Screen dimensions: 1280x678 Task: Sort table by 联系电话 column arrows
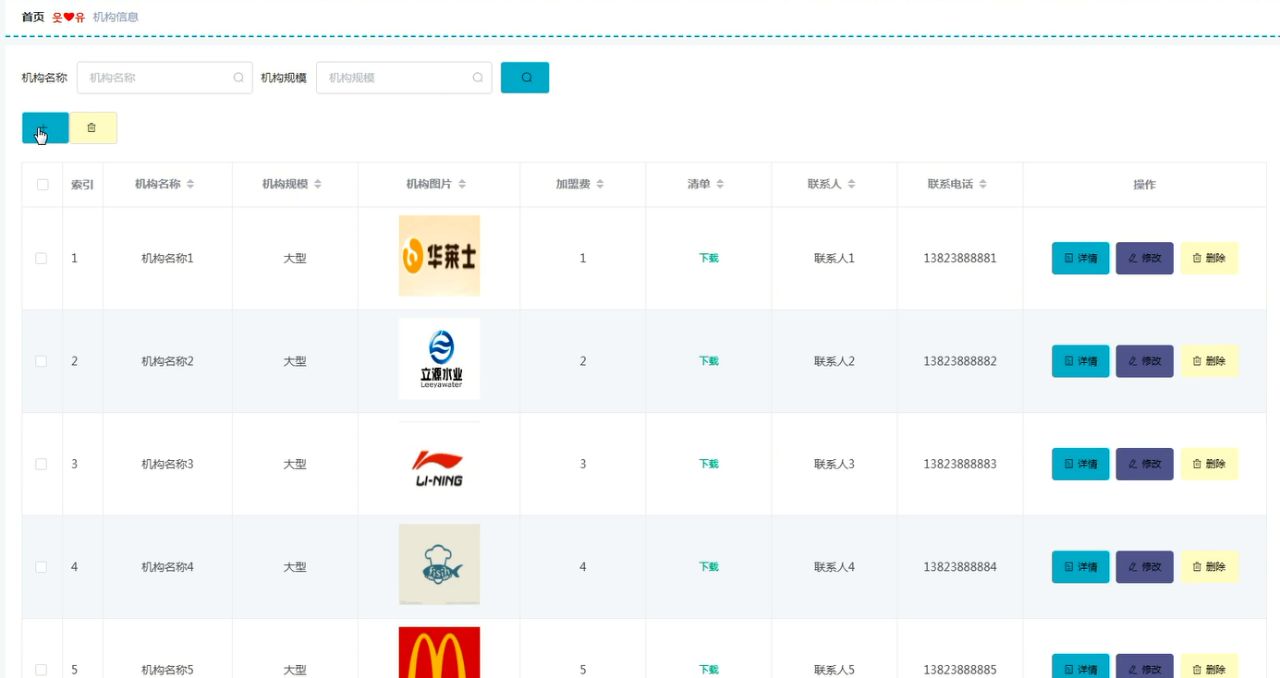pyautogui.click(x=983, y=185)
